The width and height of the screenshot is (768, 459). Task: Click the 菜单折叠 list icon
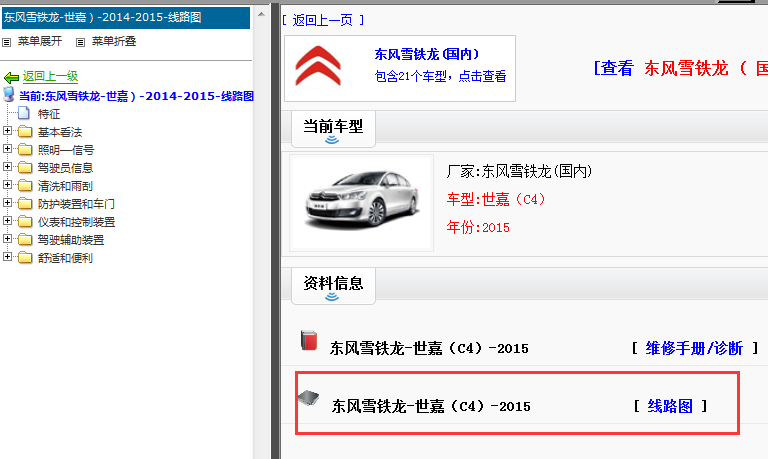click(80, 43)
